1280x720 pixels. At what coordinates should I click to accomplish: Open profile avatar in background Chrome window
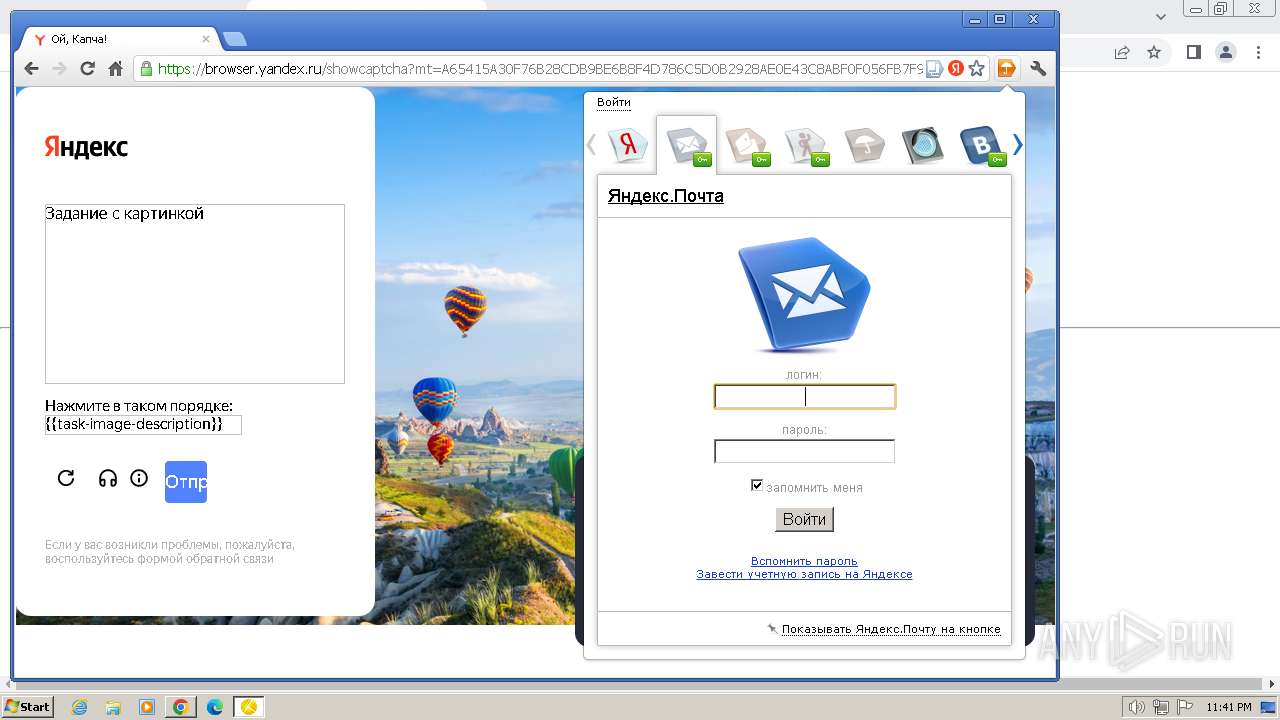1225,52
